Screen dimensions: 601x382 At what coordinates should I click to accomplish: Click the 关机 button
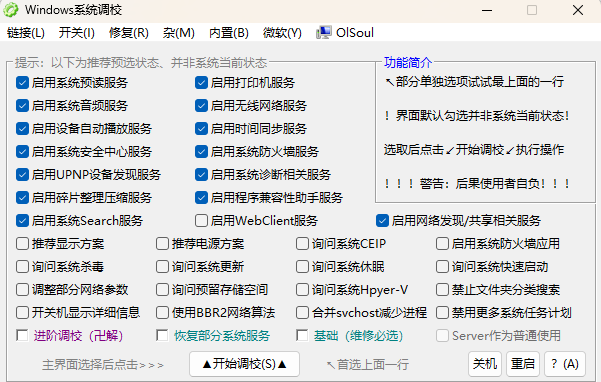tap(485, 364)
